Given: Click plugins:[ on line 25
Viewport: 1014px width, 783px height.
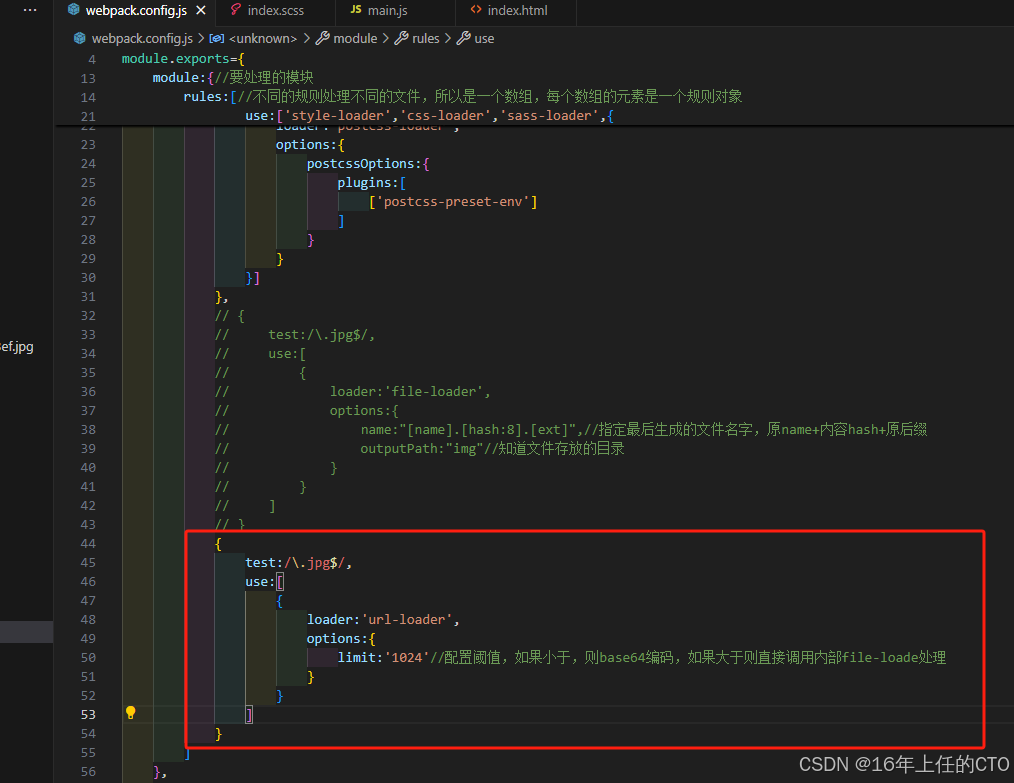Looking at the screenshot, I should coord(371,183).
